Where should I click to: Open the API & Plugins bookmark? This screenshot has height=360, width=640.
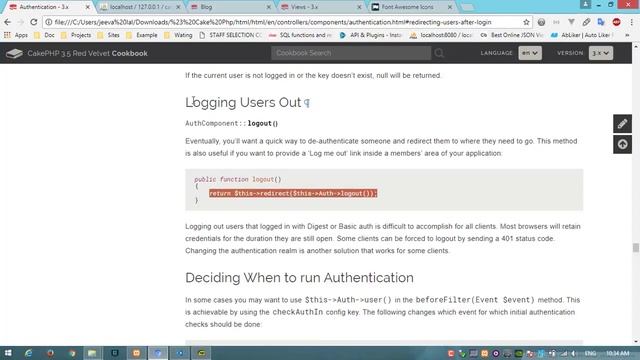click(x=371, y=36)
